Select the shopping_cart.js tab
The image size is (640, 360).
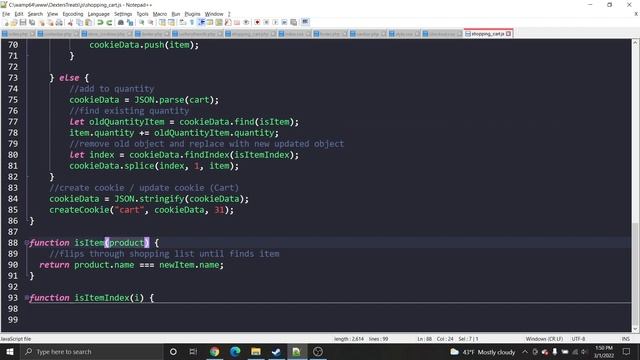click(x=487, y=33)
